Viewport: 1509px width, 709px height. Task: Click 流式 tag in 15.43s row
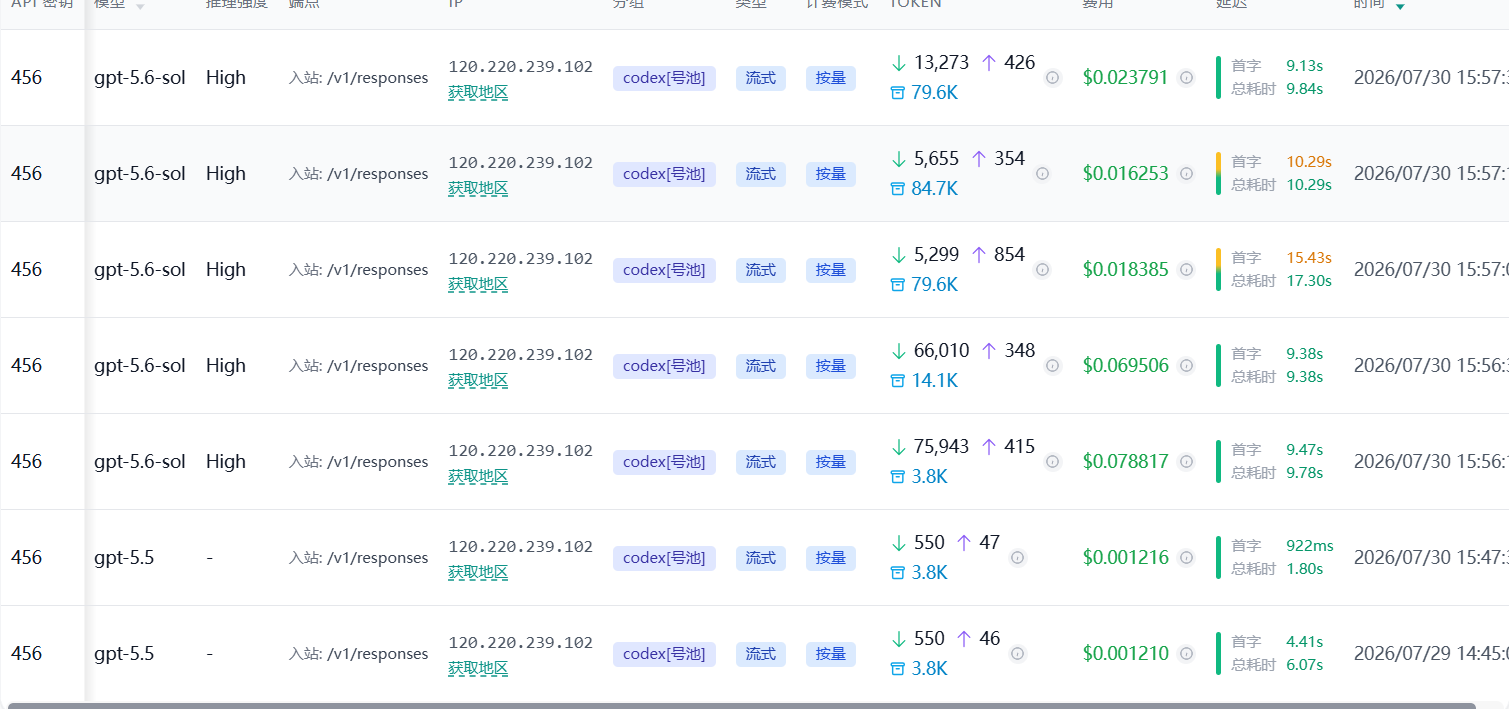(761, 270)
